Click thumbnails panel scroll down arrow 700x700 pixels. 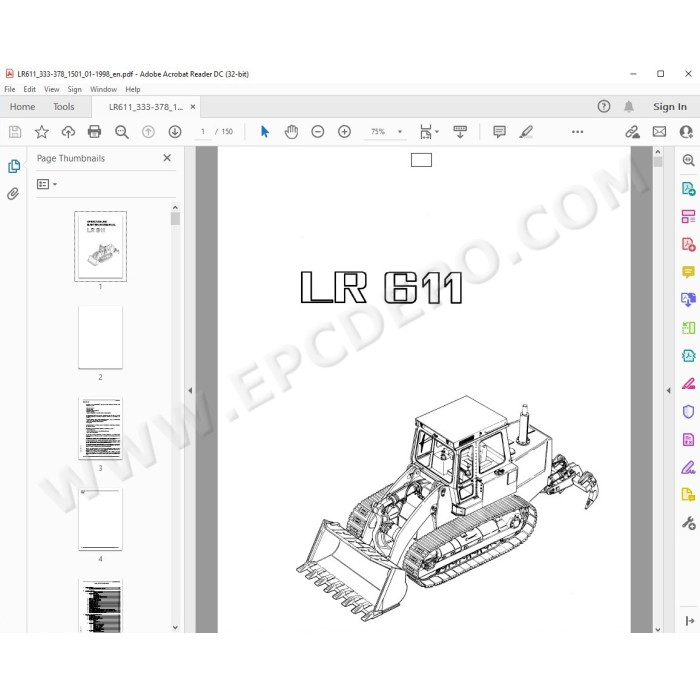(x=175, y=627)
